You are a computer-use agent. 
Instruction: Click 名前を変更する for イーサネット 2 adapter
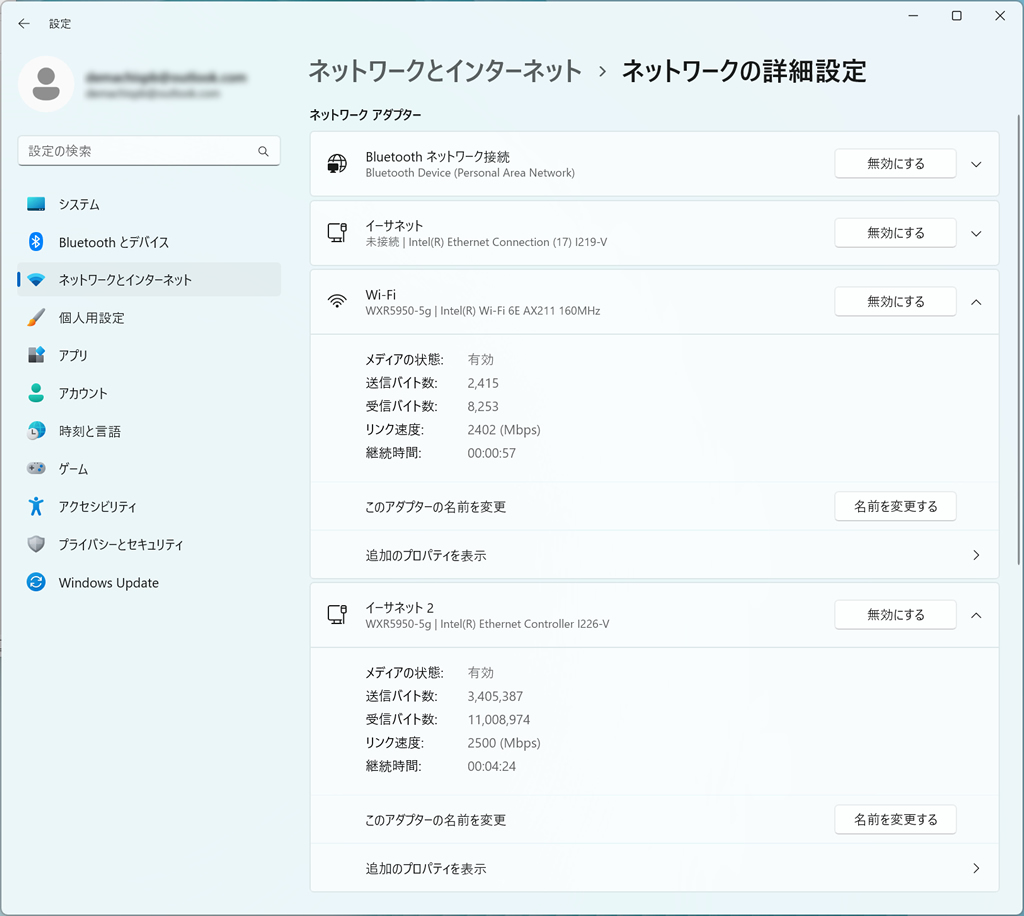(x=895, y=819)
